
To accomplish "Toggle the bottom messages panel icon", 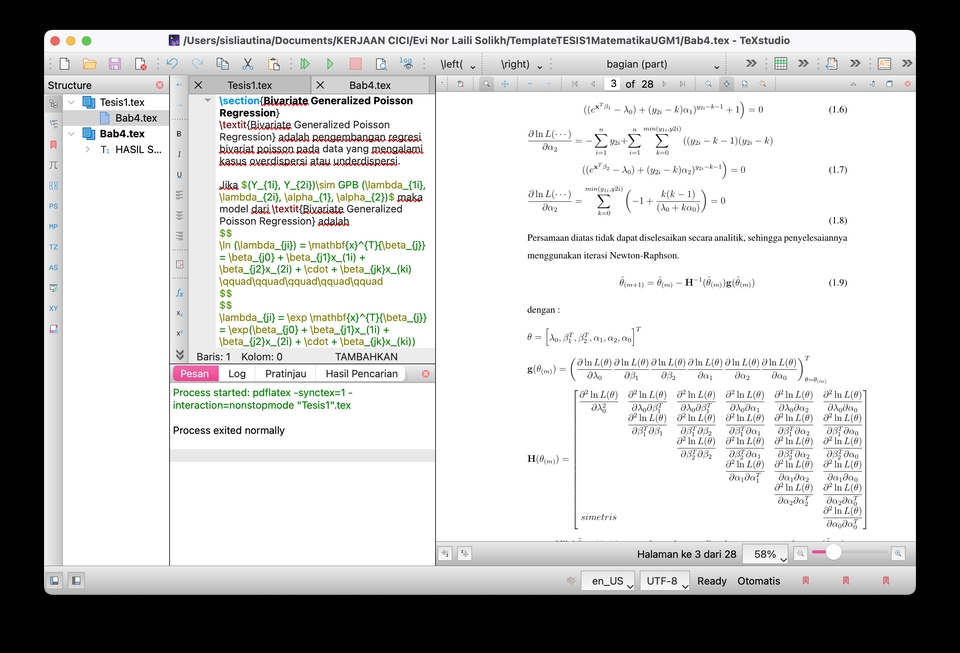I will click(x=76, y=580).
